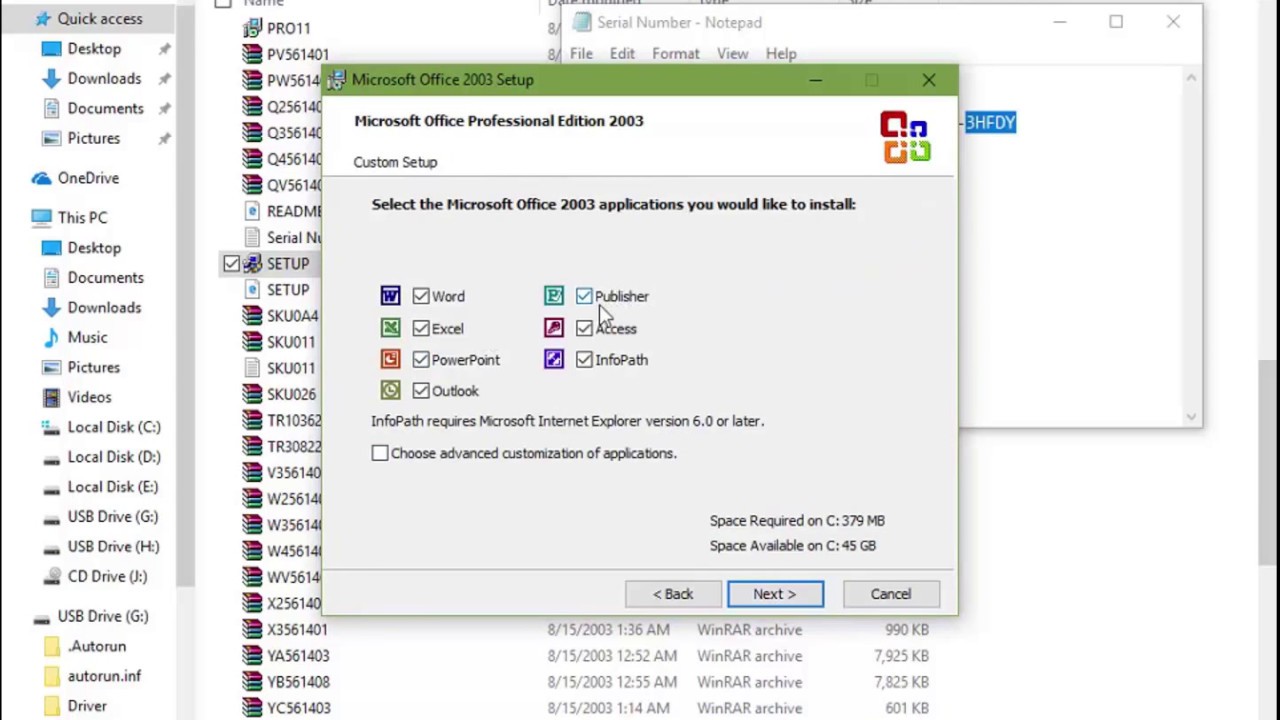This screenshot has width=1280, height=720.
Task: Toggle the selection checkbox beside SETUP file
Action: [231, 263]
